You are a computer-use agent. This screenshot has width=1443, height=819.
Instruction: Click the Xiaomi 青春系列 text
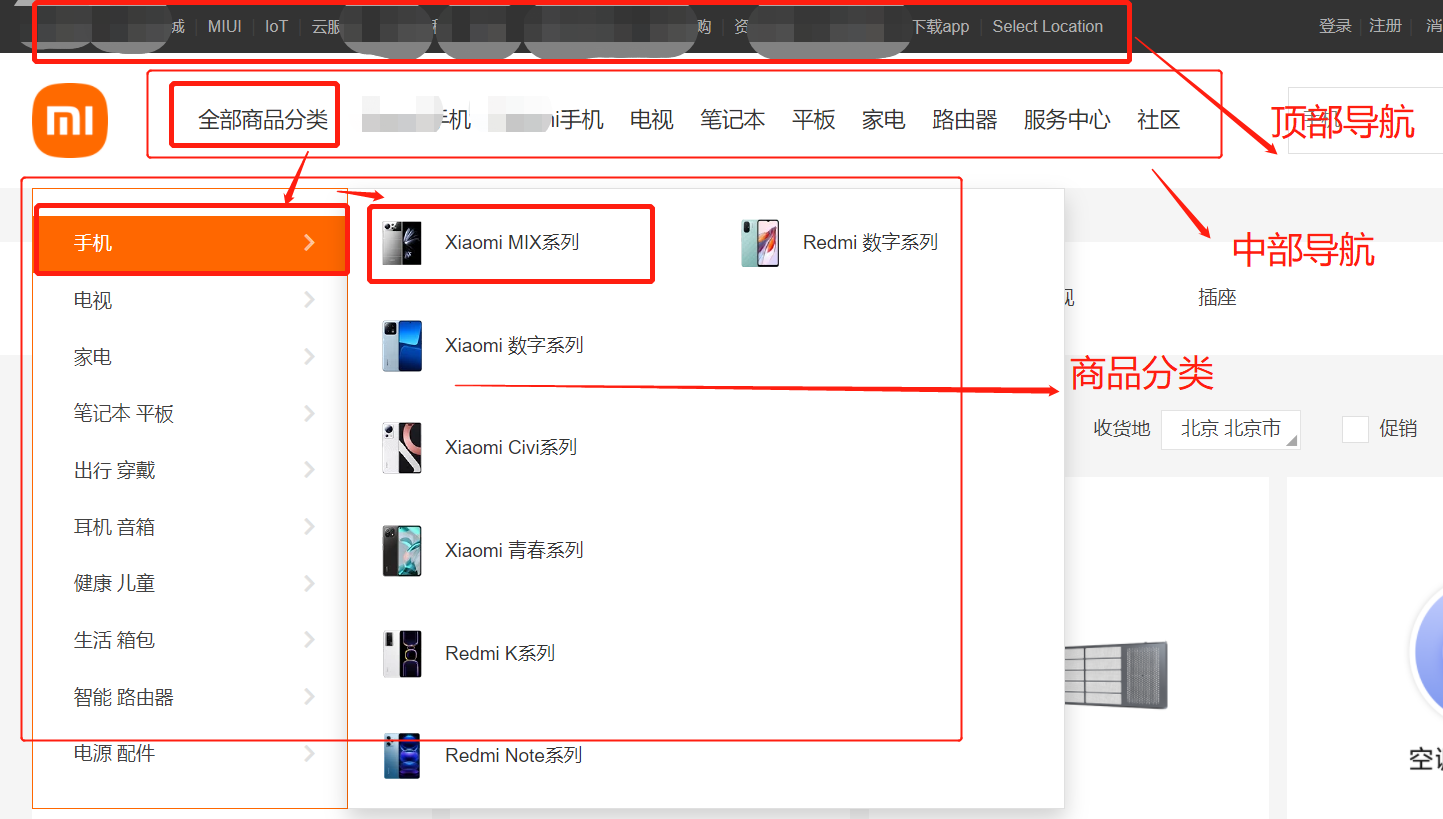(514, 550)
